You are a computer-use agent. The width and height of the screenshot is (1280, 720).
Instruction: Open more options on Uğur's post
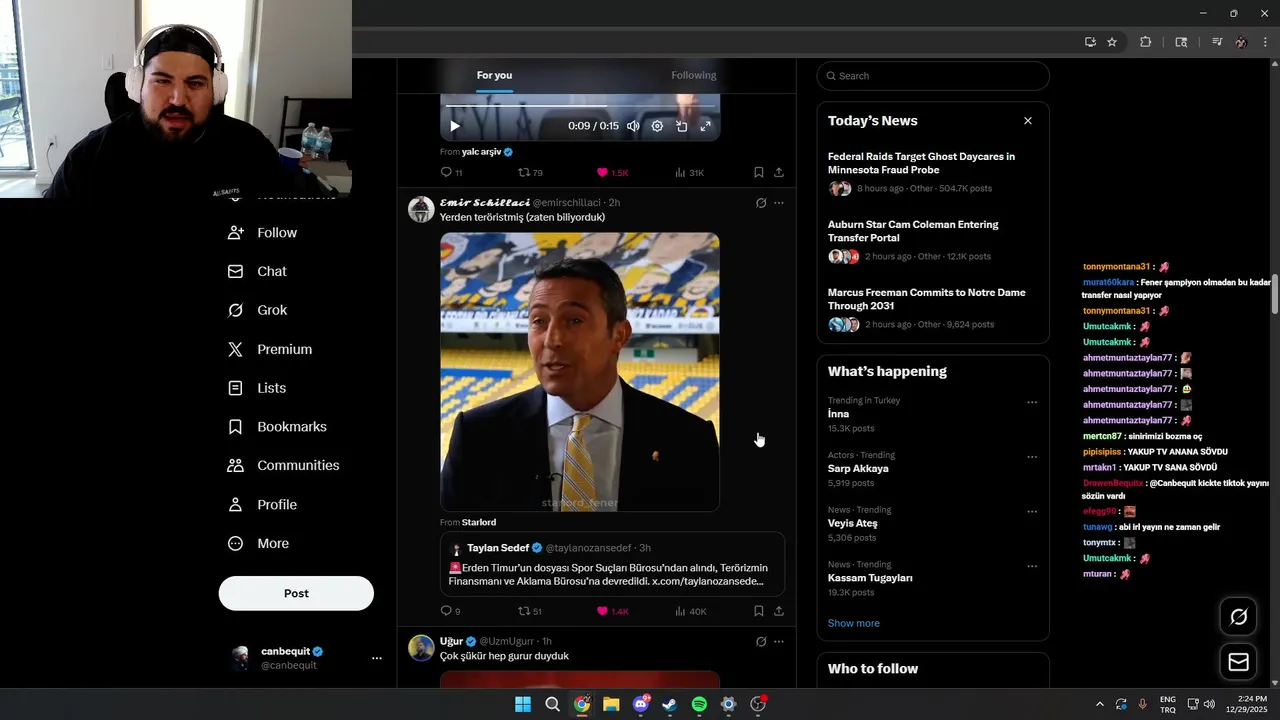pyautogui.click(x=779, y=642)
